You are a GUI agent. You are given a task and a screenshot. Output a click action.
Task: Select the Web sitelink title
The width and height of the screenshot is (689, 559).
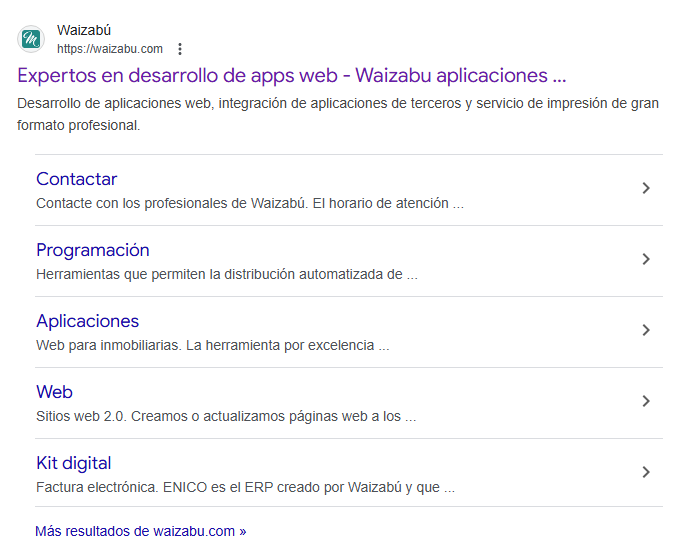pyautogui.click(x=54, y=392)
